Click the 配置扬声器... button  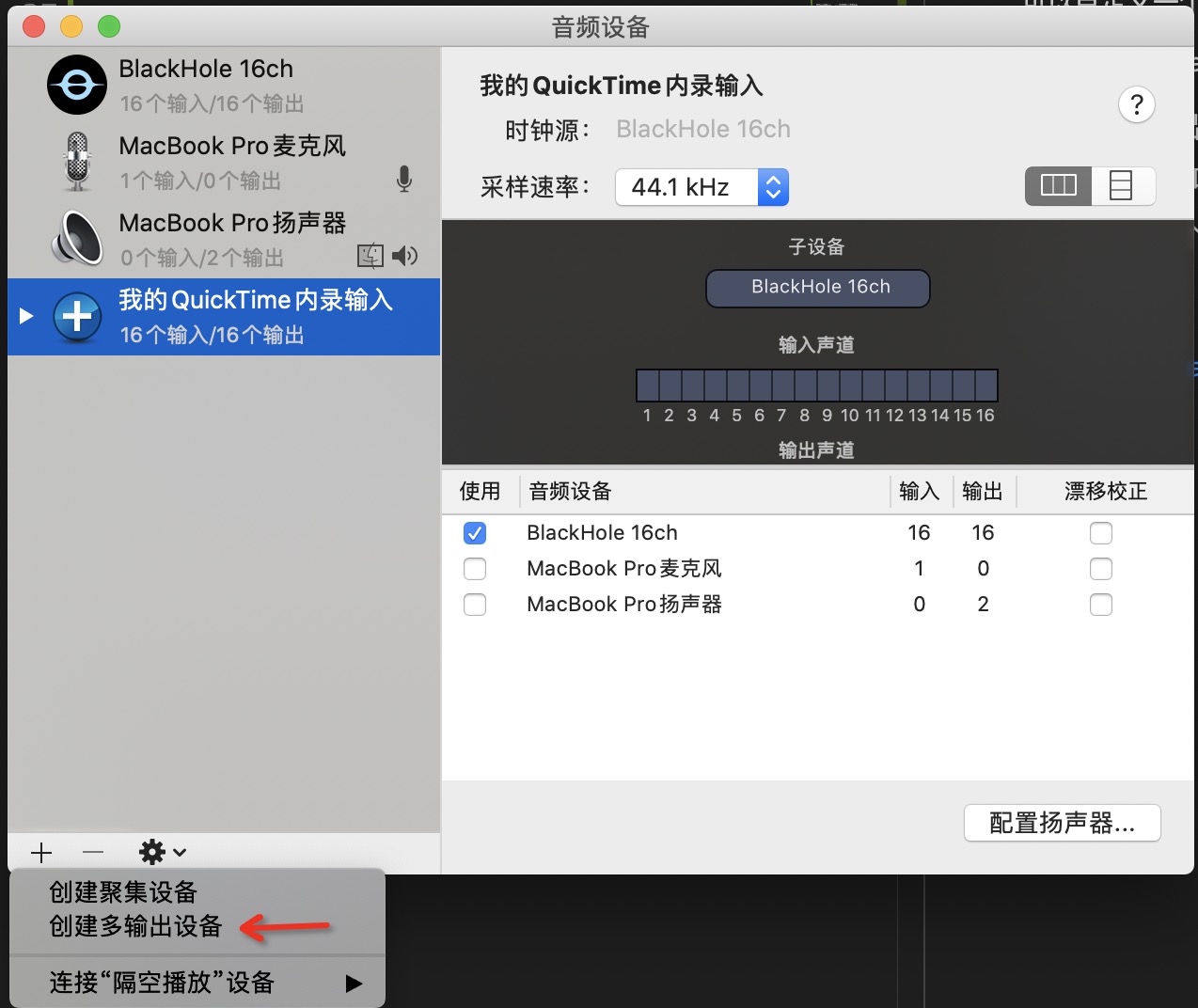coord(1063,823)
